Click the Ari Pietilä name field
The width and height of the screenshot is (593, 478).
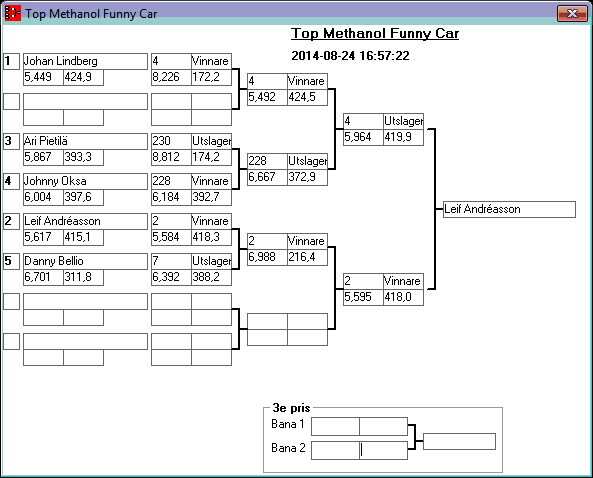click(85, 141)
